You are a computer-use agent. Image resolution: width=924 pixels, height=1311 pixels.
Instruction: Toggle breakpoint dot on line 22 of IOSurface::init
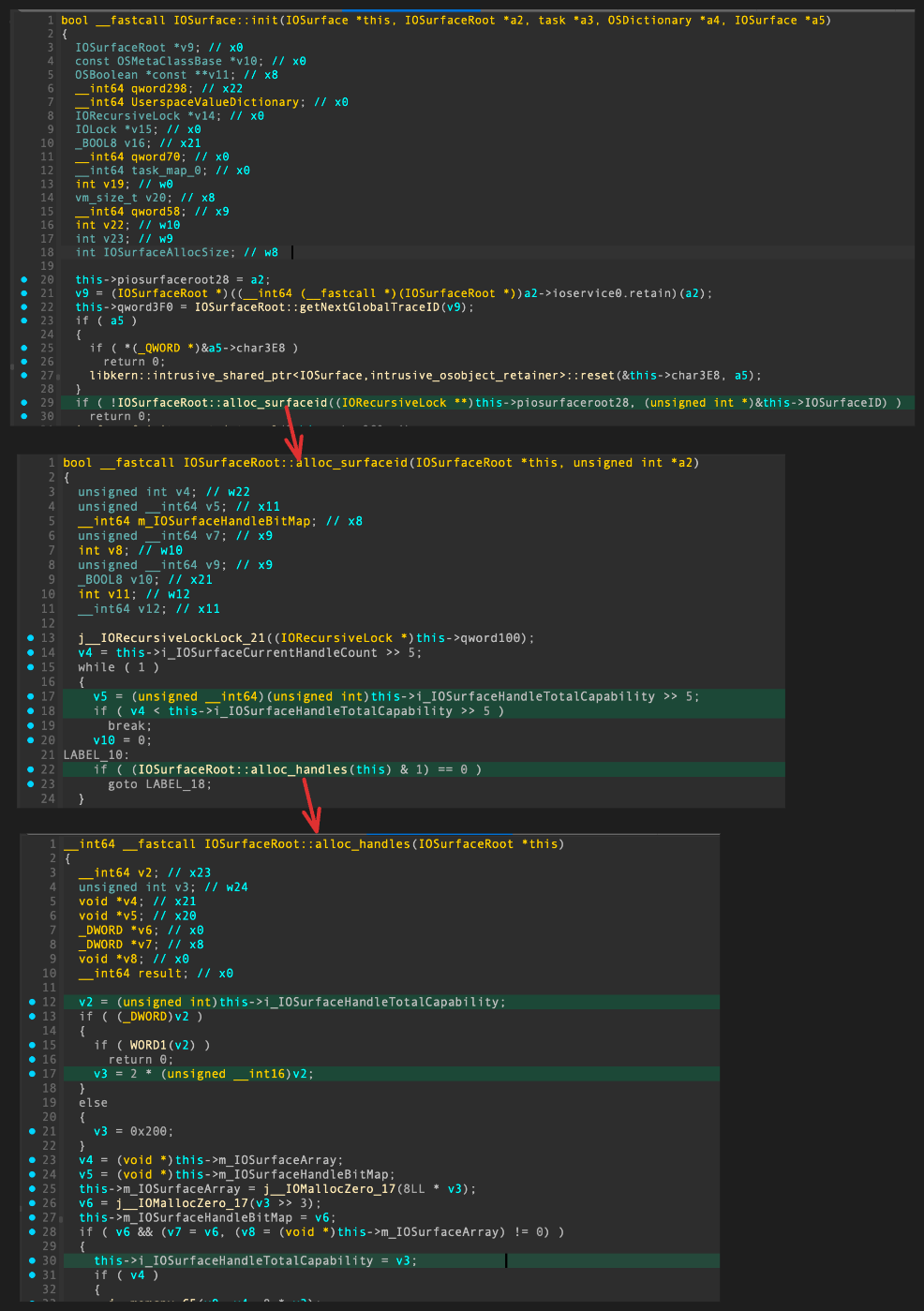[x=23, y=306]
